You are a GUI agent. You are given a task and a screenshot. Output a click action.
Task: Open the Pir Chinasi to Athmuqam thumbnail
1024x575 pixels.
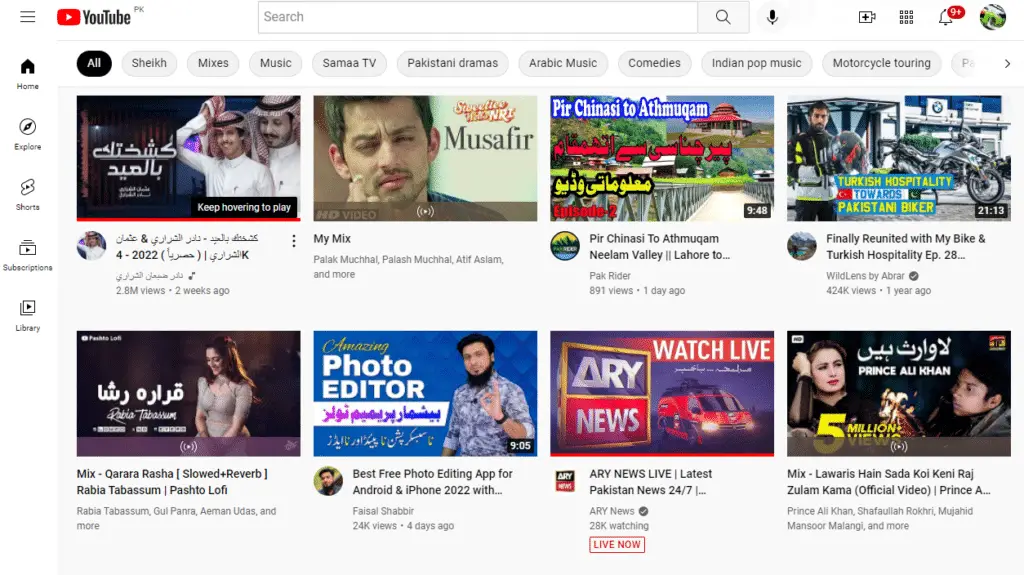coord(662,158)
